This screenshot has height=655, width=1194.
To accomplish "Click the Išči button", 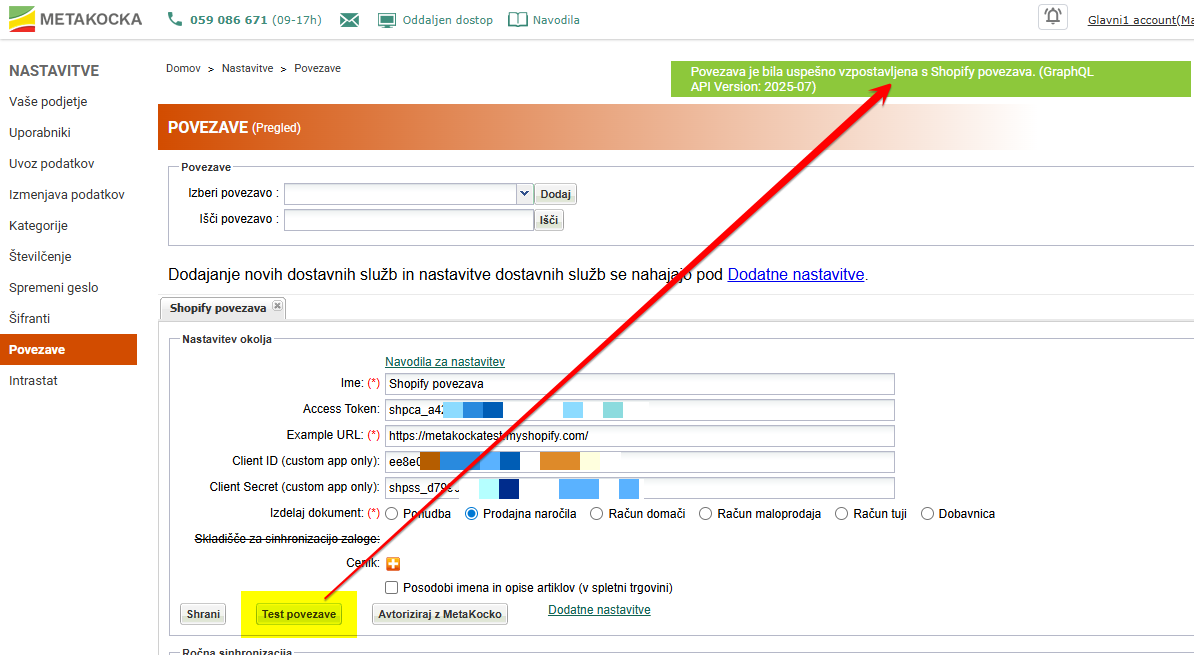I will point(549,220).
